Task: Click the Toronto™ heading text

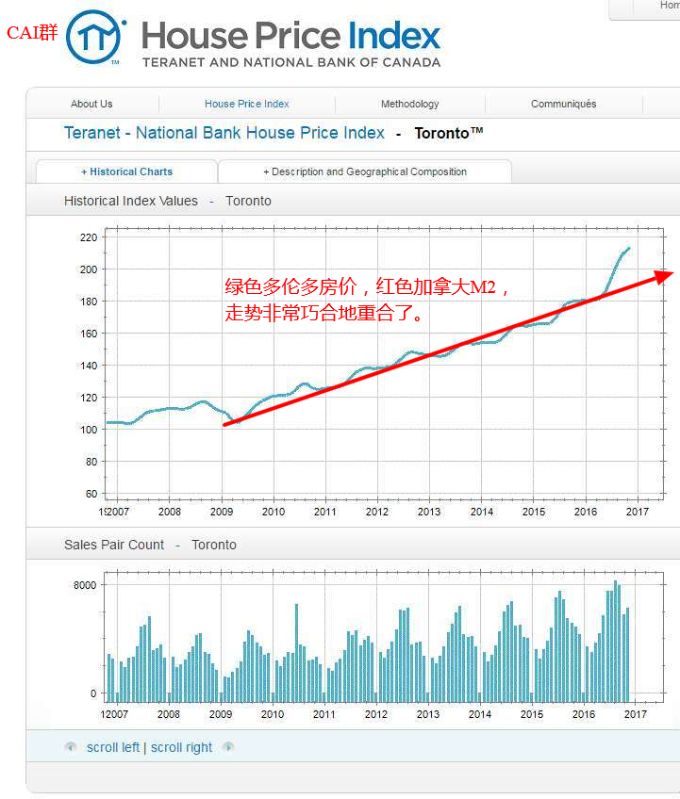Action: click(449, 133)
